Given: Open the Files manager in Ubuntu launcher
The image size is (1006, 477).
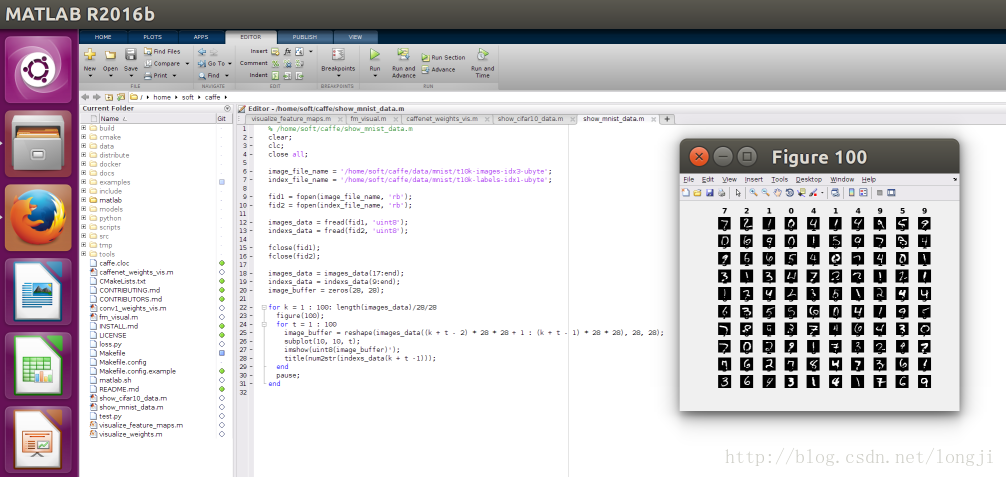Looking at the screenshot, I should point(38,143).
